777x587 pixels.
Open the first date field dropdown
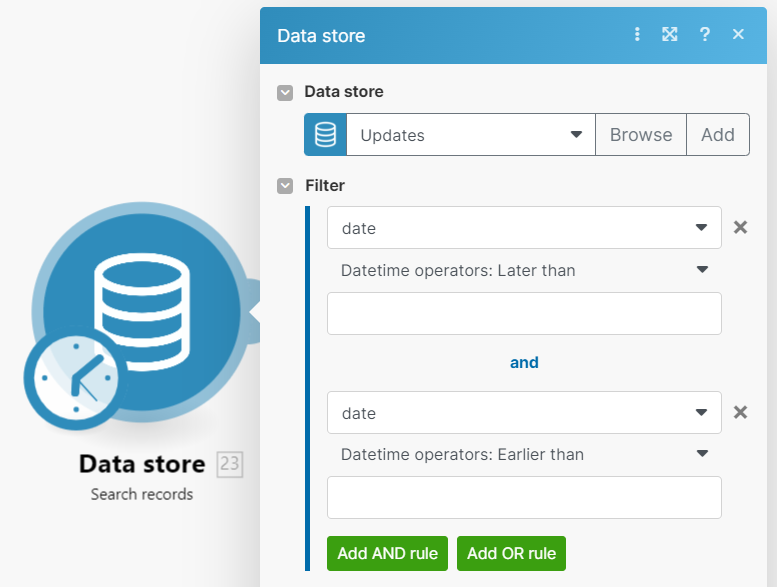coord(523,228)
